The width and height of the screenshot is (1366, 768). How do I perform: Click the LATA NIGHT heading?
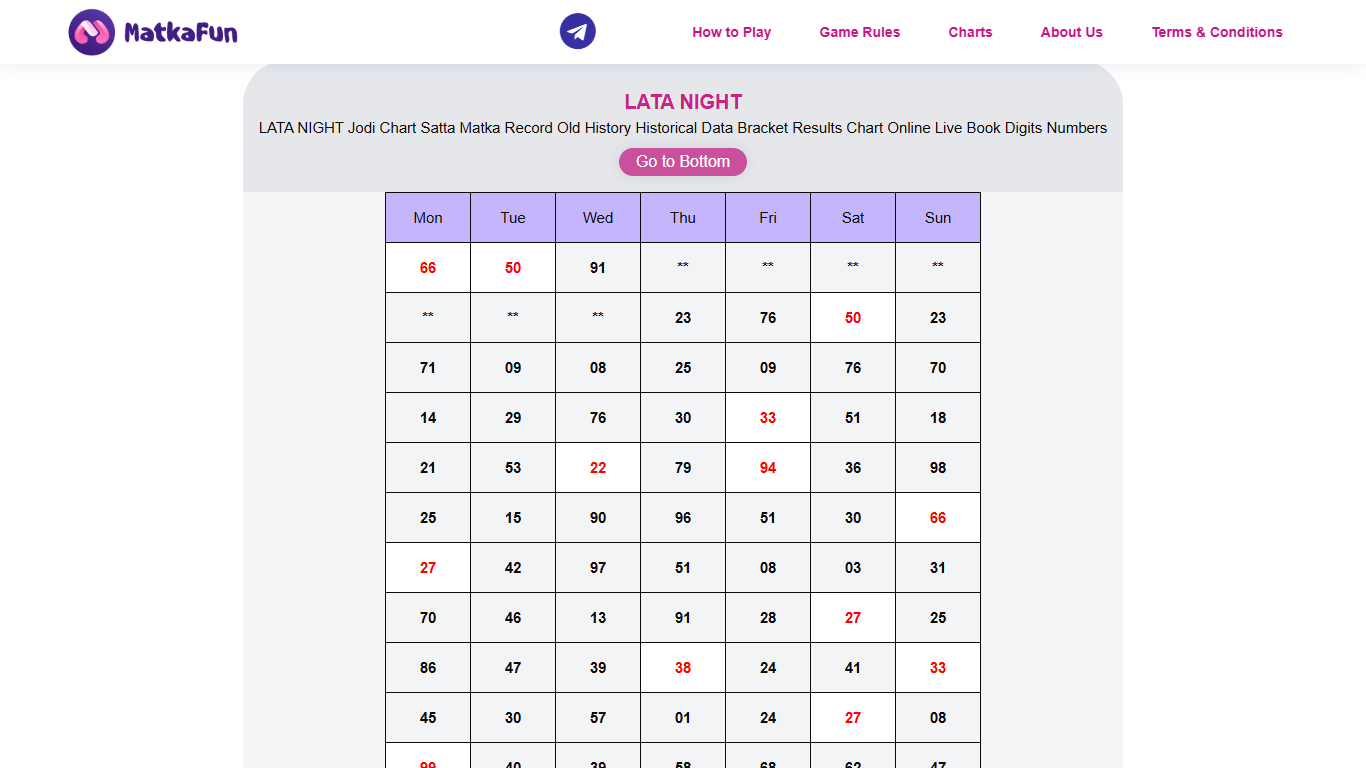pos(683,101)
